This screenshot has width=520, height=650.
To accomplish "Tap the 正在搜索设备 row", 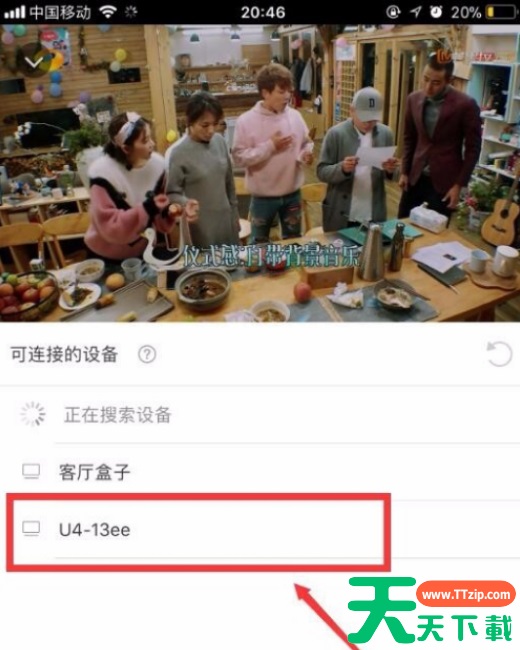I will click(260, 414).
